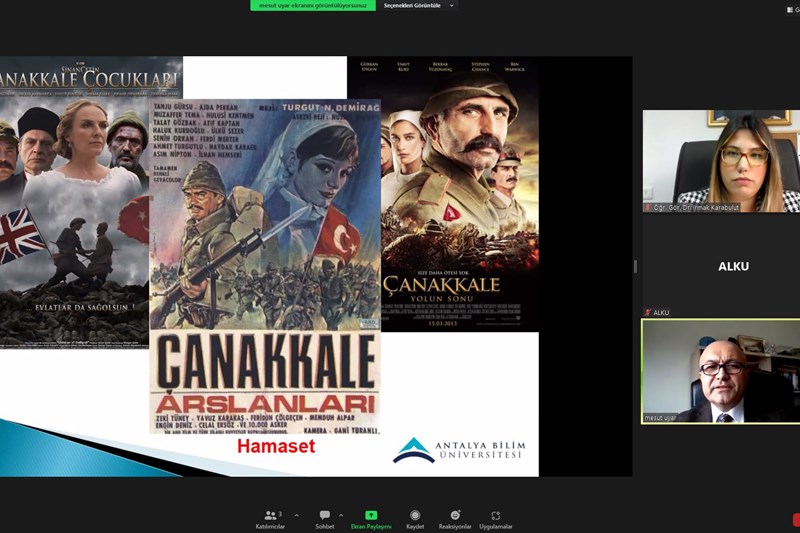
Task: Click the green 'mesut uyar ekranını görüntülüyorsunuz' banner
Action: [x=313, y=6]
